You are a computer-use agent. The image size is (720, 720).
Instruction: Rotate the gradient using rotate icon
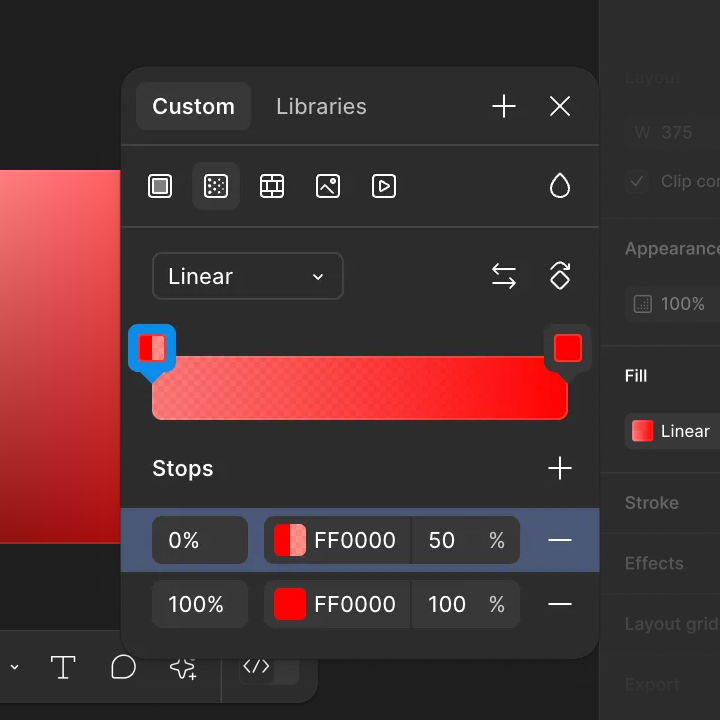coord(560,276)
